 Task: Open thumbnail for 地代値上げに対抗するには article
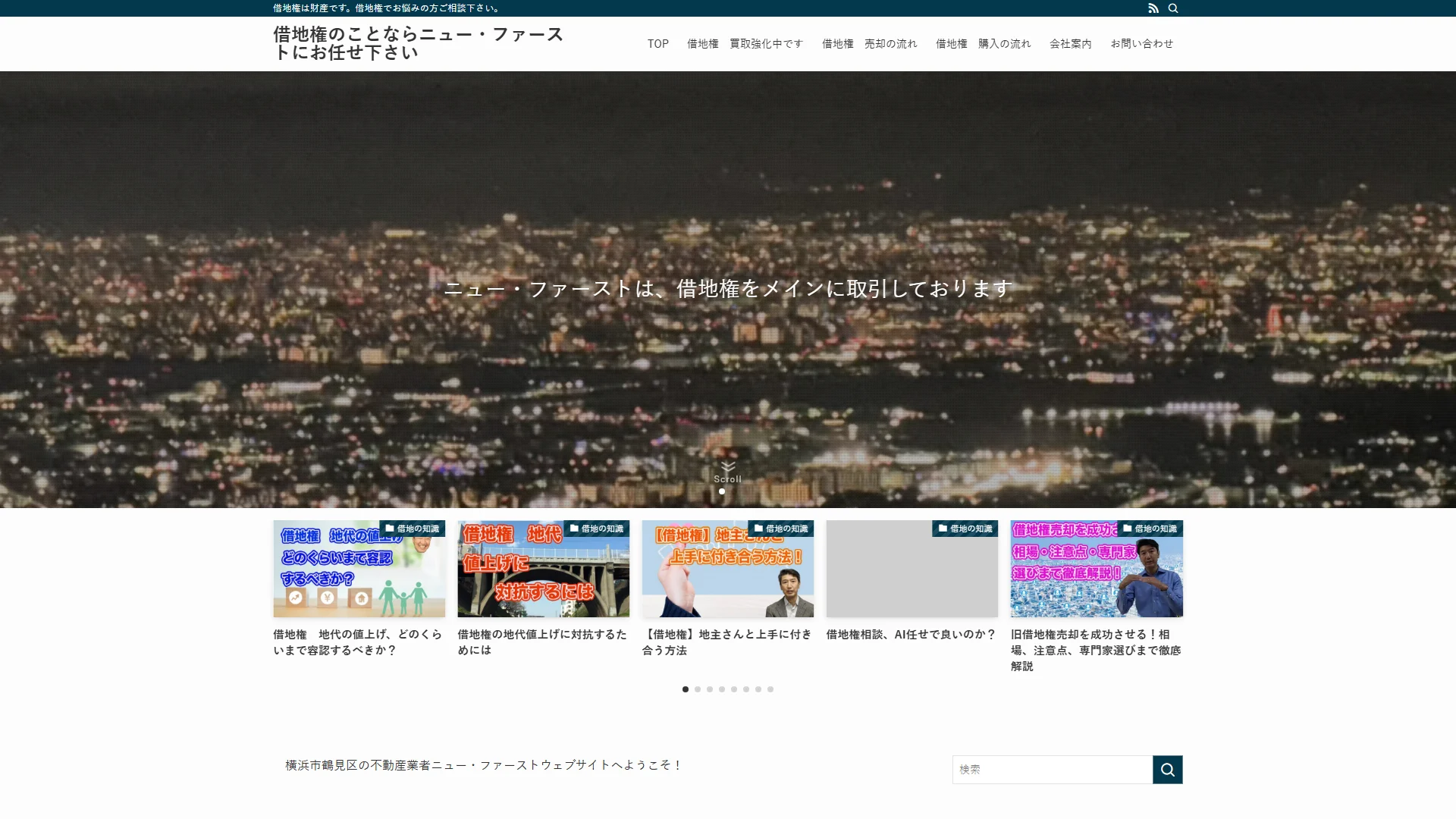click(544, 569)
